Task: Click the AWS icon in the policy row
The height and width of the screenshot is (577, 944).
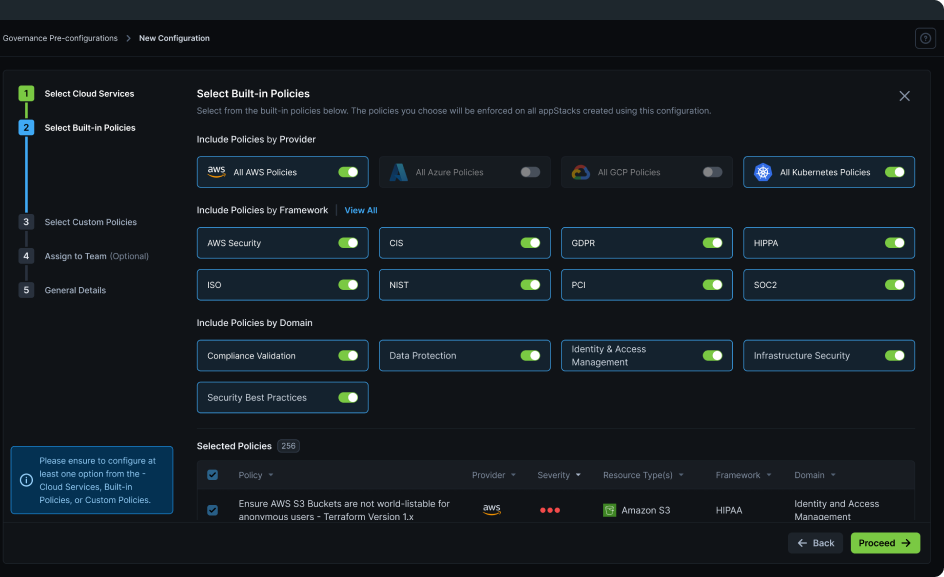Action: pyautogui.click(x=491, y=510)
